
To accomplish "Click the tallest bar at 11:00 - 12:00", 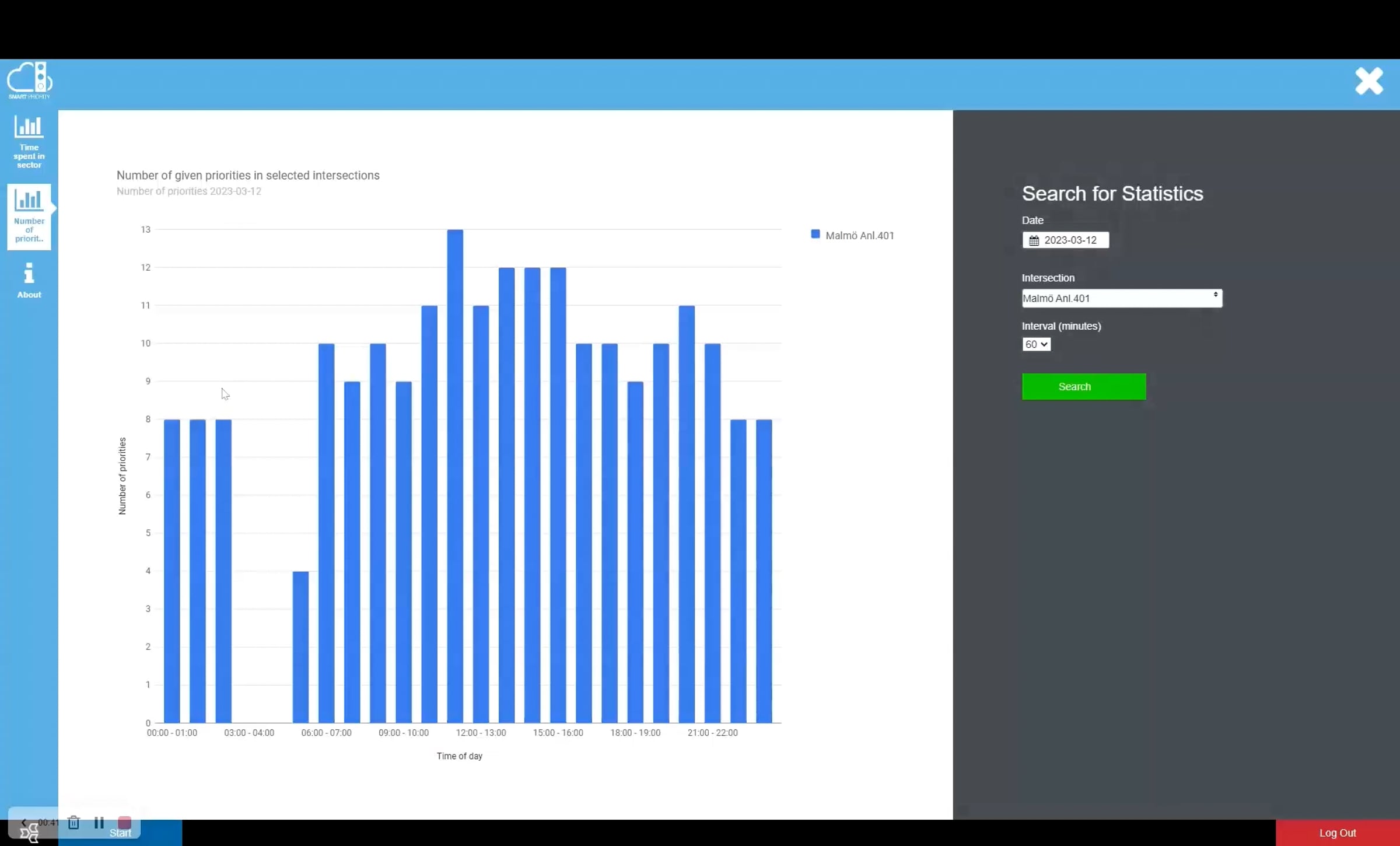I will (x=455, y=476).
